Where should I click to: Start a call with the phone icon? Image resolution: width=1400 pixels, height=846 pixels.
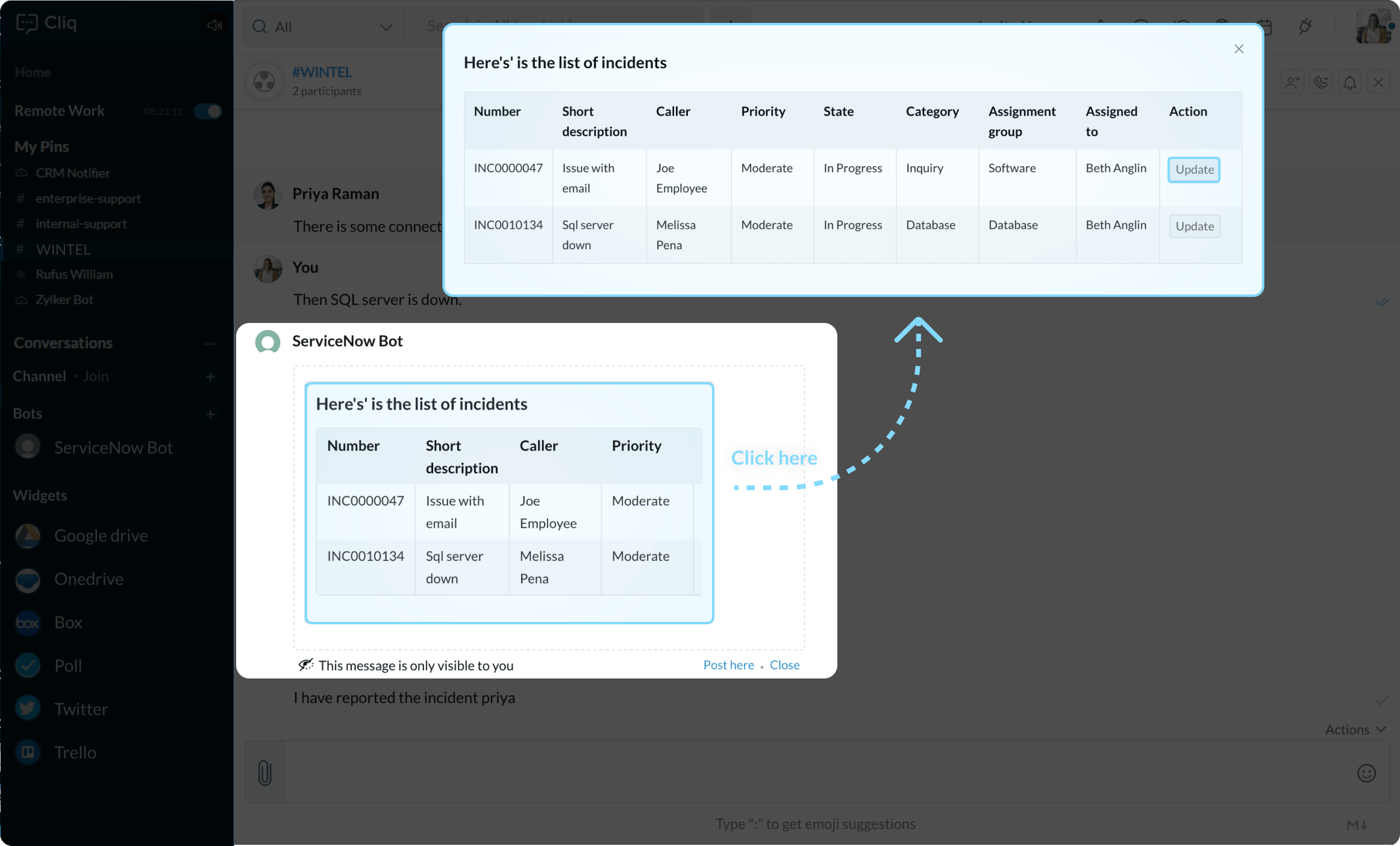coord(1321,82)
